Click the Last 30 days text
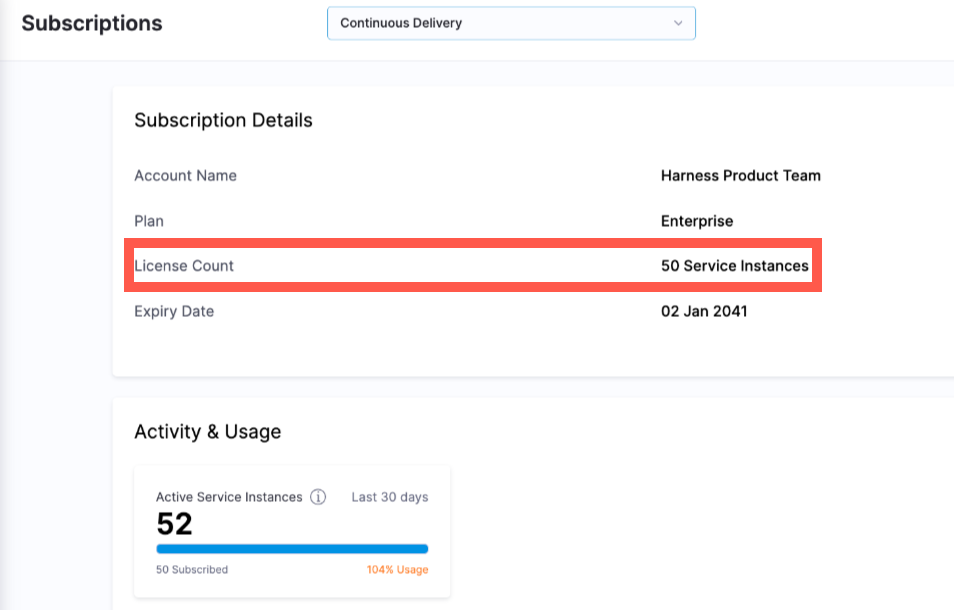The width and height of the screenshot is (954, 610). click(x=389, y=497)
